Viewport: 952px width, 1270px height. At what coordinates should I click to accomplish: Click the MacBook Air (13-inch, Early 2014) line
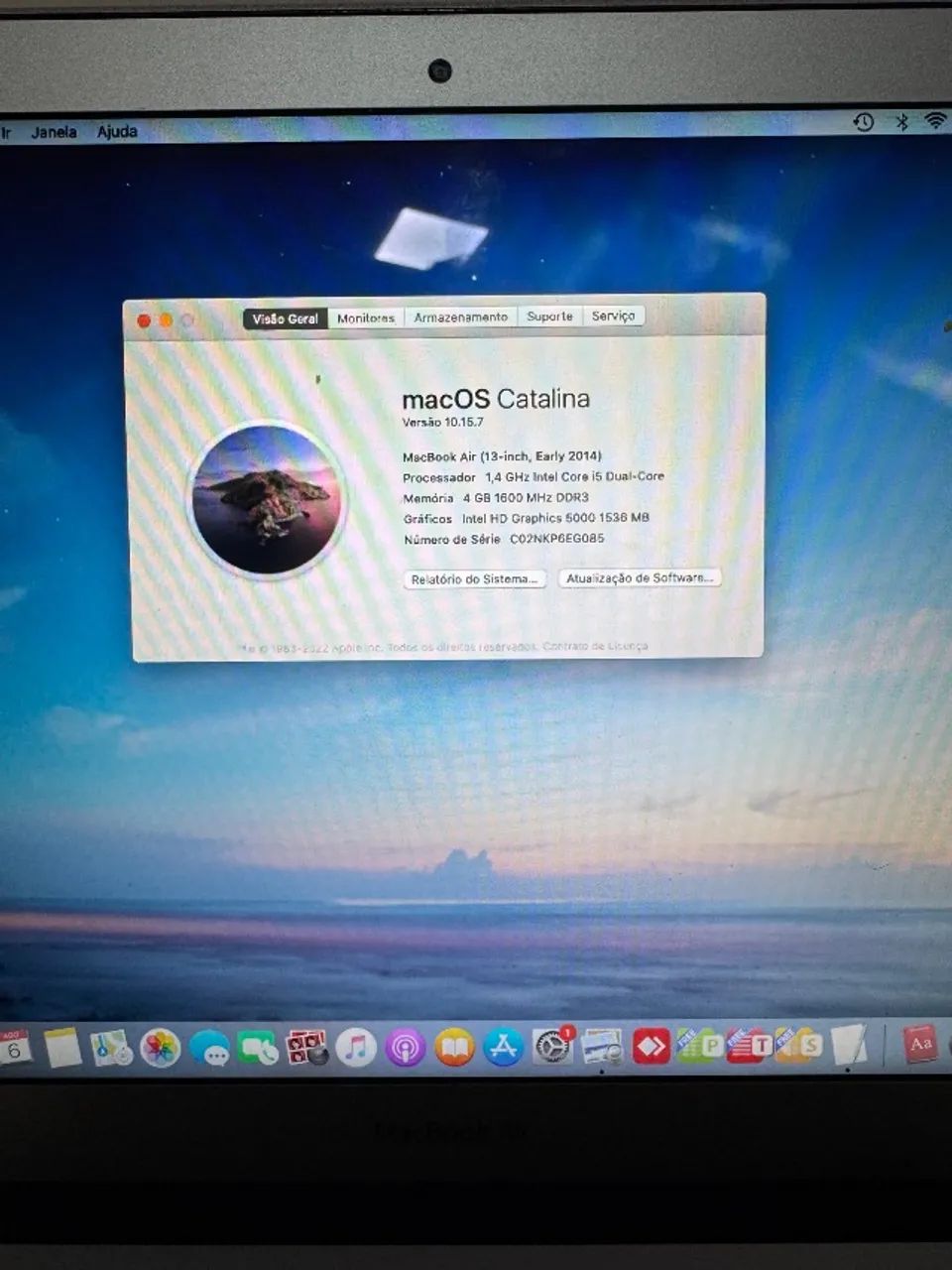pyautogui.click(x=502, y=456)
